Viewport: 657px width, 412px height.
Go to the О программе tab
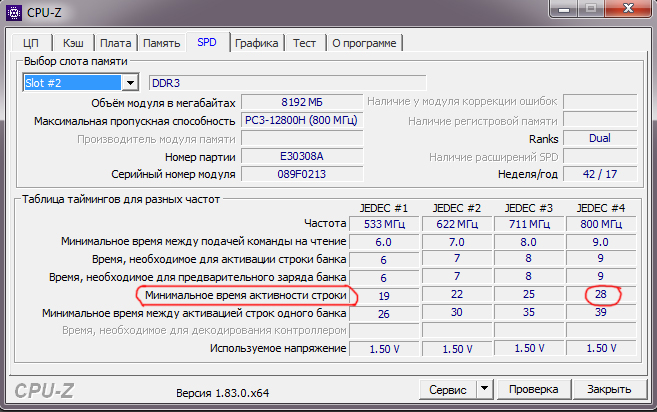coord(364,43)
